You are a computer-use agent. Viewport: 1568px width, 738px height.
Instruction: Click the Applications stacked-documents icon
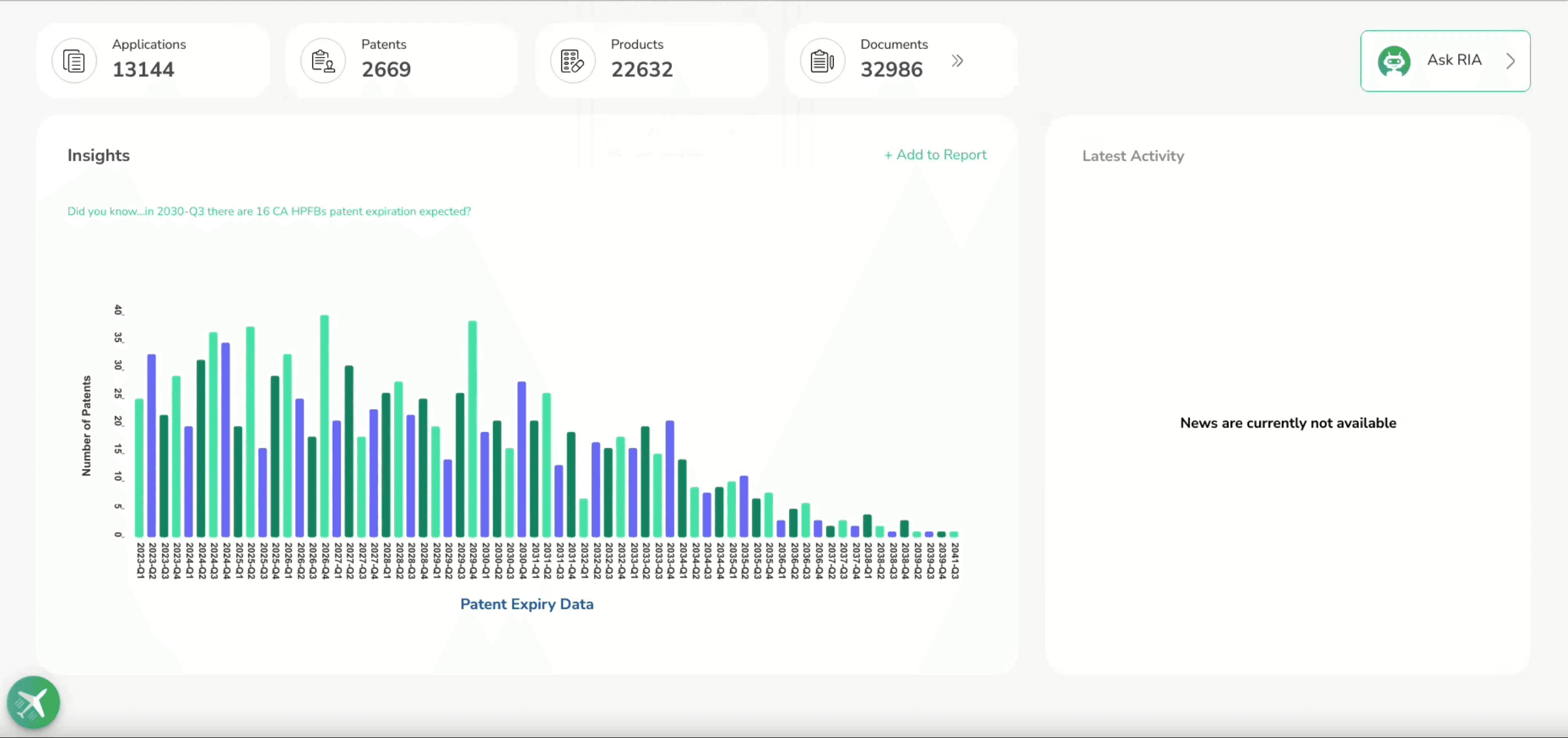(73, 61)
